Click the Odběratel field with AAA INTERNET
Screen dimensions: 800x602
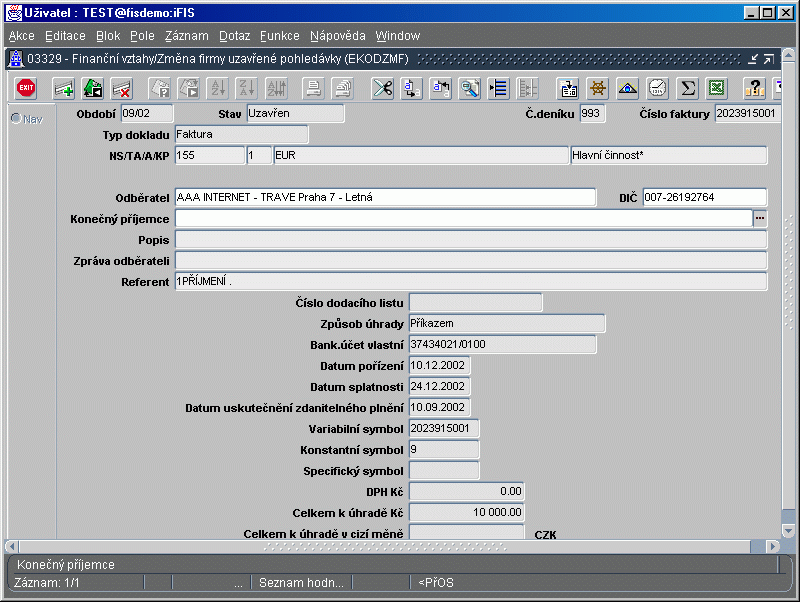pos(384,197)
